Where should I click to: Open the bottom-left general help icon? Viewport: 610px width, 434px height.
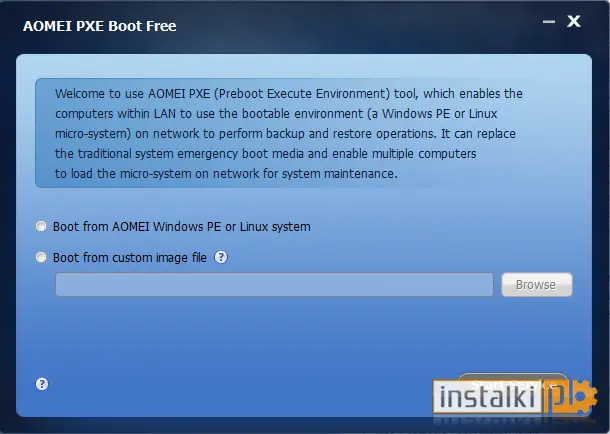42,384
